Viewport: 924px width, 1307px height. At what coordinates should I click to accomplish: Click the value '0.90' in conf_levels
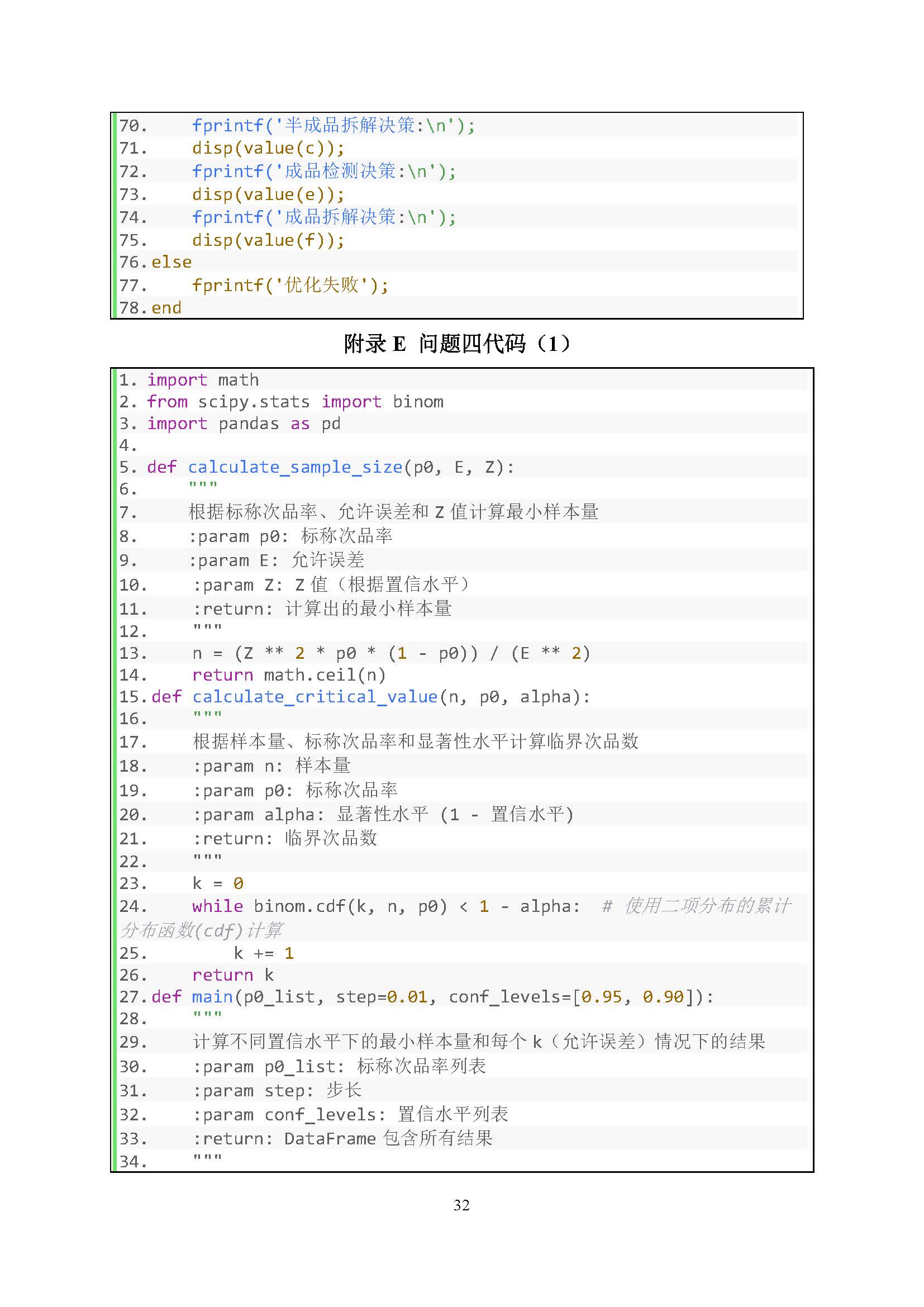pos(663,997)
